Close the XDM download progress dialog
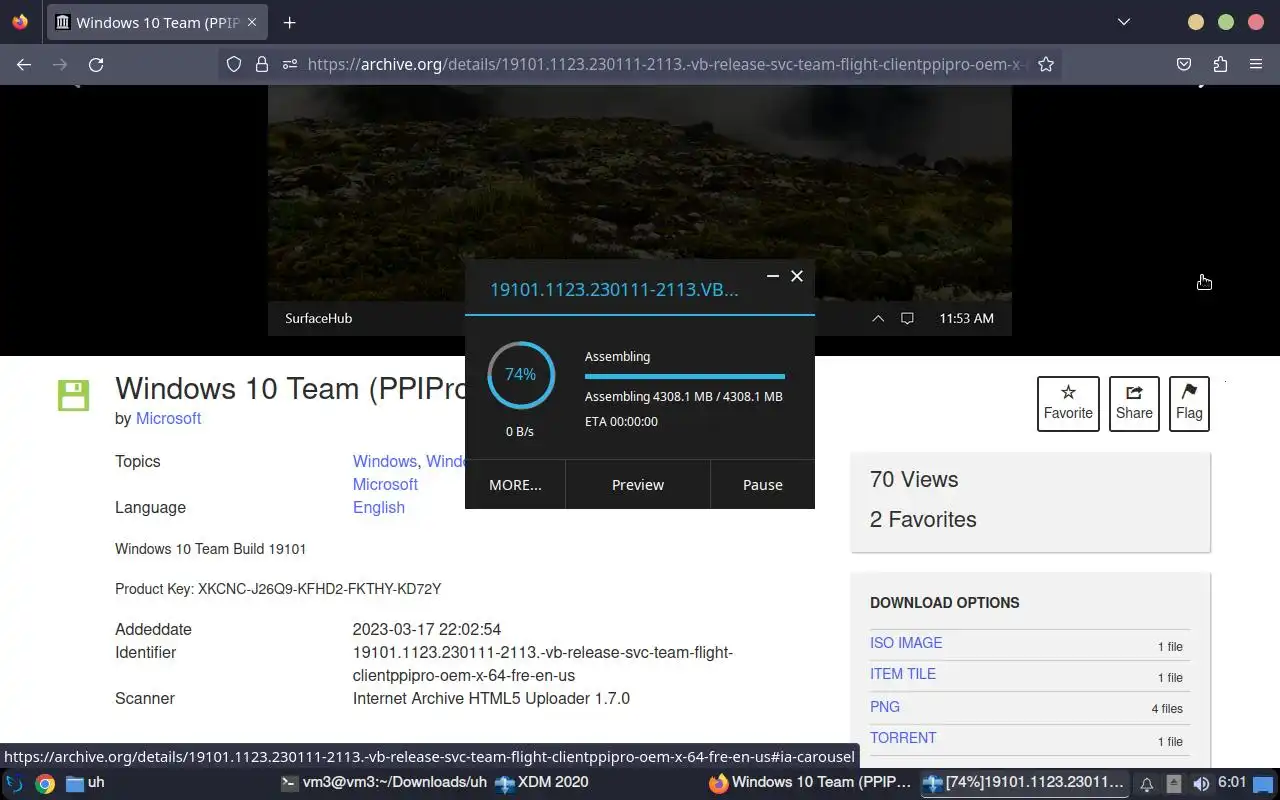Screen dimensions: 1280x800 pos(797,276)
